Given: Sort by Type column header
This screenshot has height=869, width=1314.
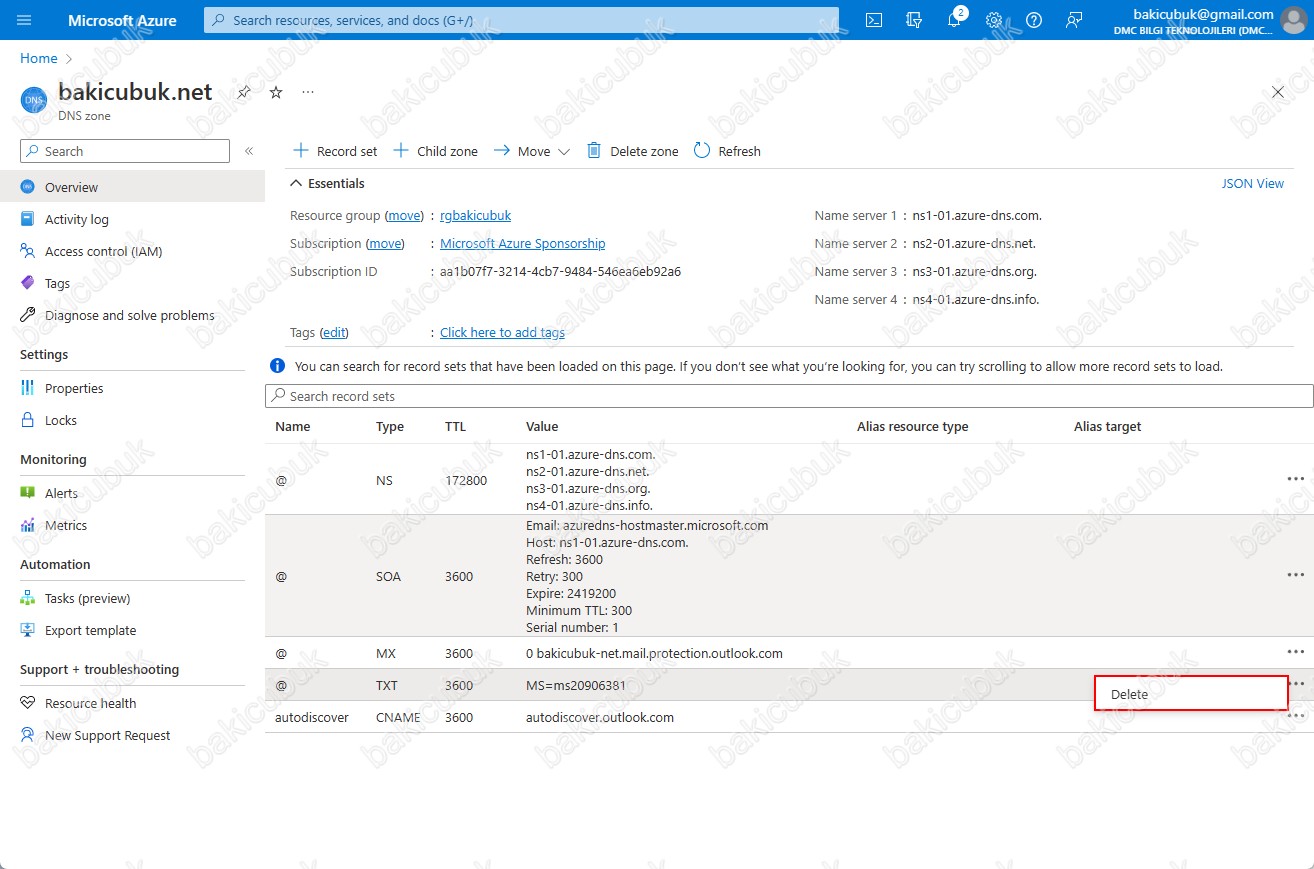Looking at the screenshot, I should [x=390, y=426].
